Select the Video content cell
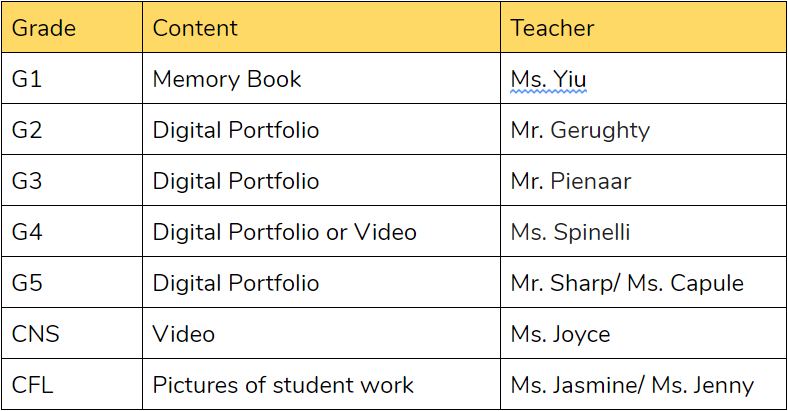 321,333
